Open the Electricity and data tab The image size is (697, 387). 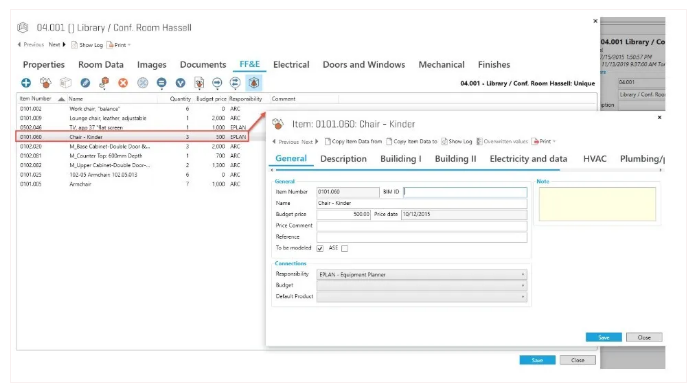coord(528,159)
